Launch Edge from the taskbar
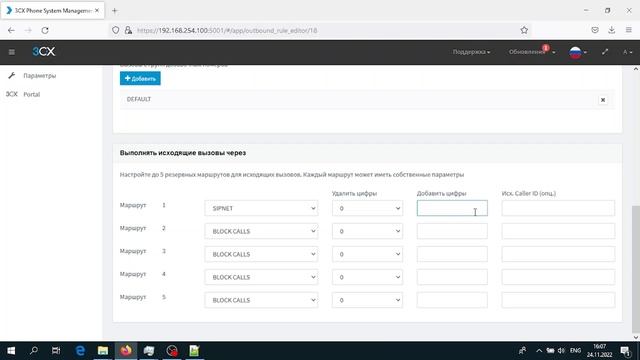Screen dimensions: 640x360 click(x=80, y=351)
